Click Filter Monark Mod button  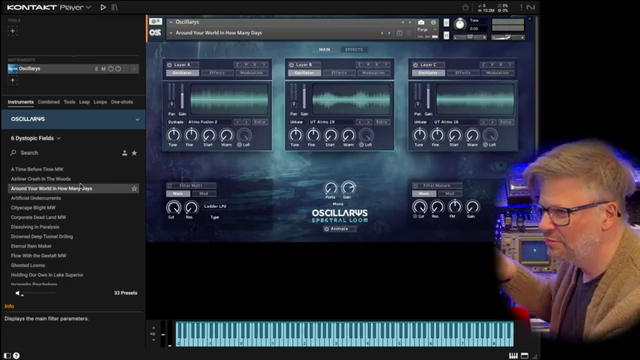click(449, 194)
